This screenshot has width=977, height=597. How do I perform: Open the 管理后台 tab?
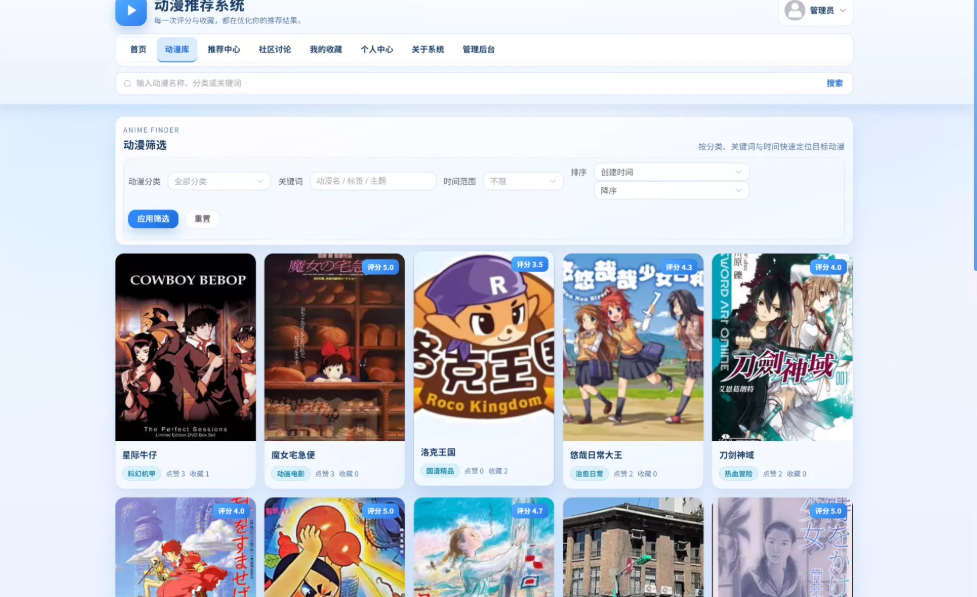pyautogui.click(x=479, y=50)
